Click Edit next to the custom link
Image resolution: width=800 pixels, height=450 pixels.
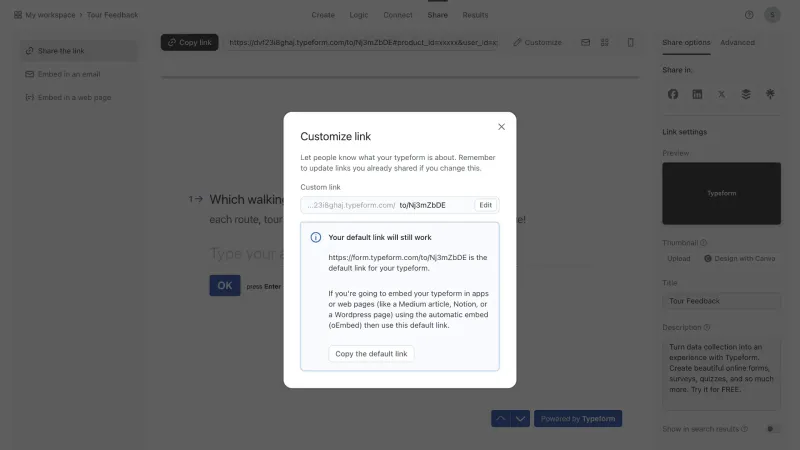pos(486,205)
